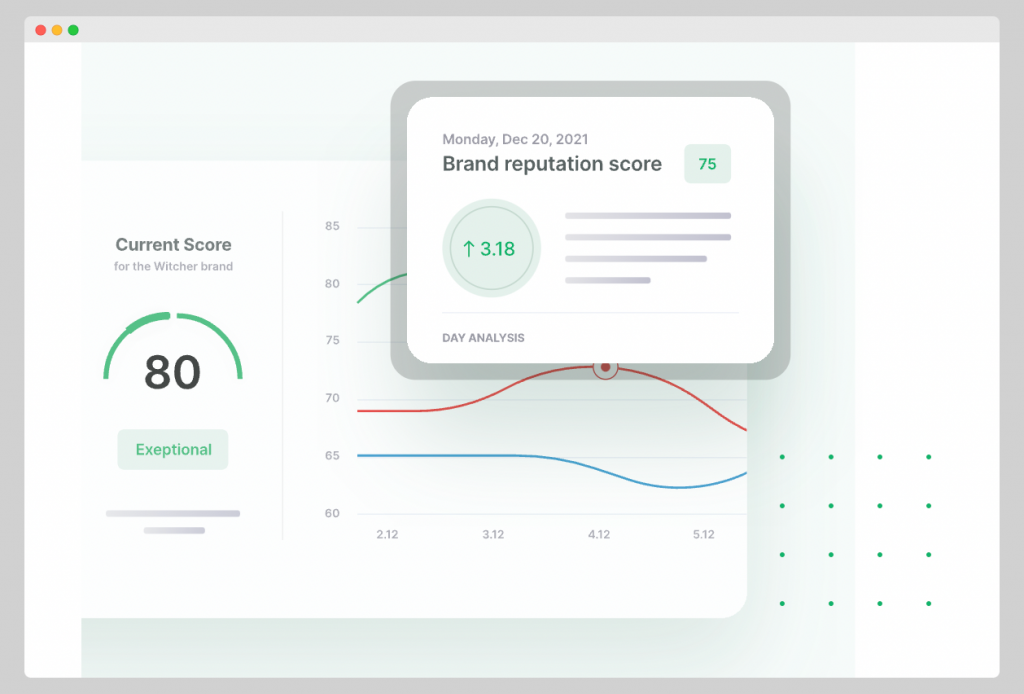Click the 4.12 date label
Image resolution: width=1024 pixels, height=694 pixels.
click(599, 535)
